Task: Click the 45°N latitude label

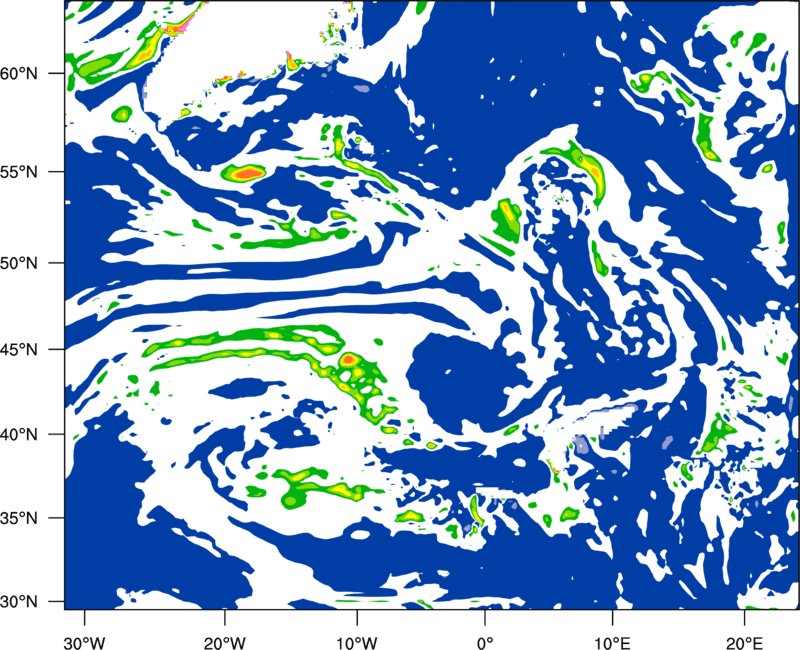Action: [19, 350]
